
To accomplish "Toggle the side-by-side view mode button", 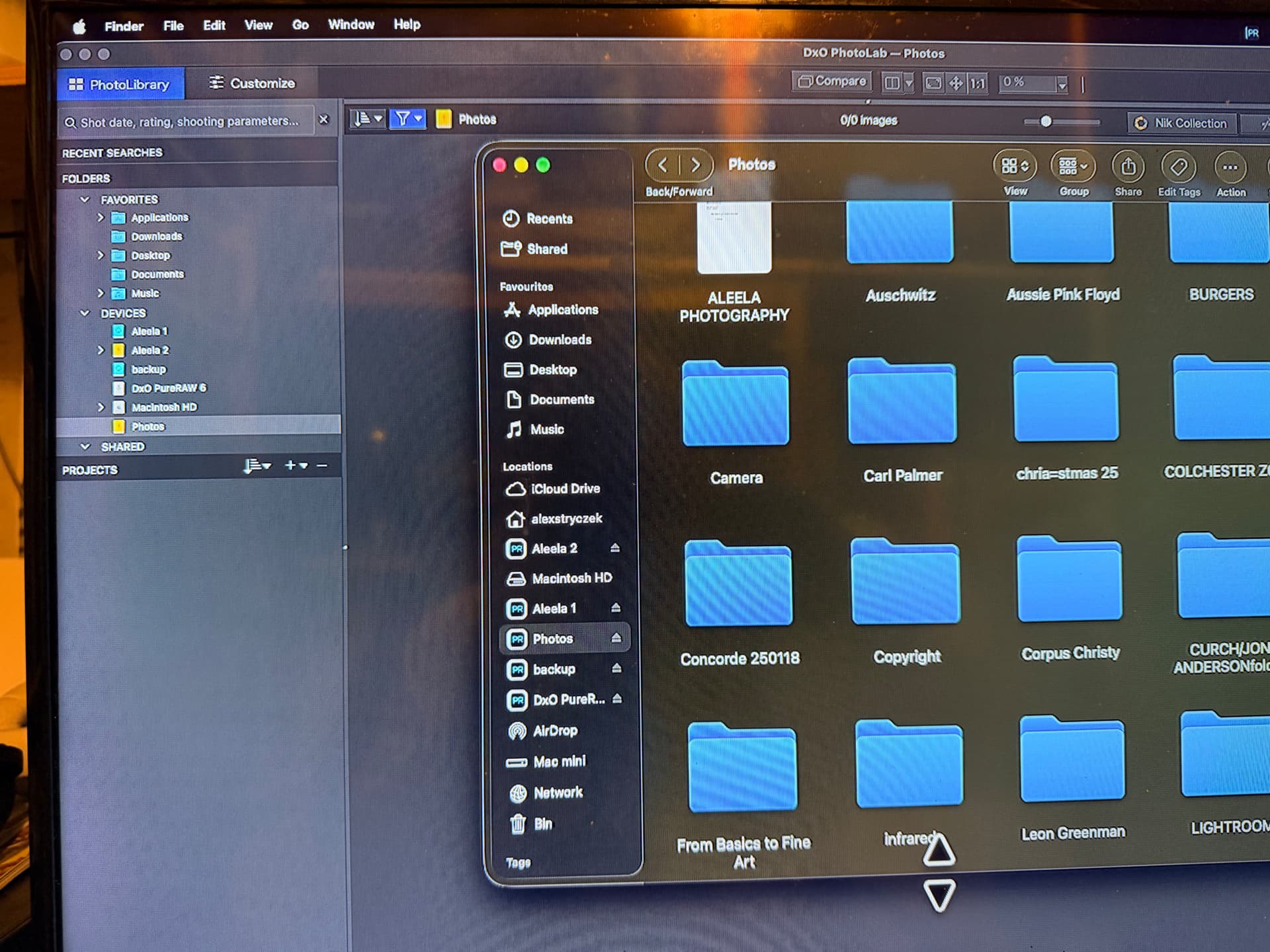I will [x=892, y=83].
